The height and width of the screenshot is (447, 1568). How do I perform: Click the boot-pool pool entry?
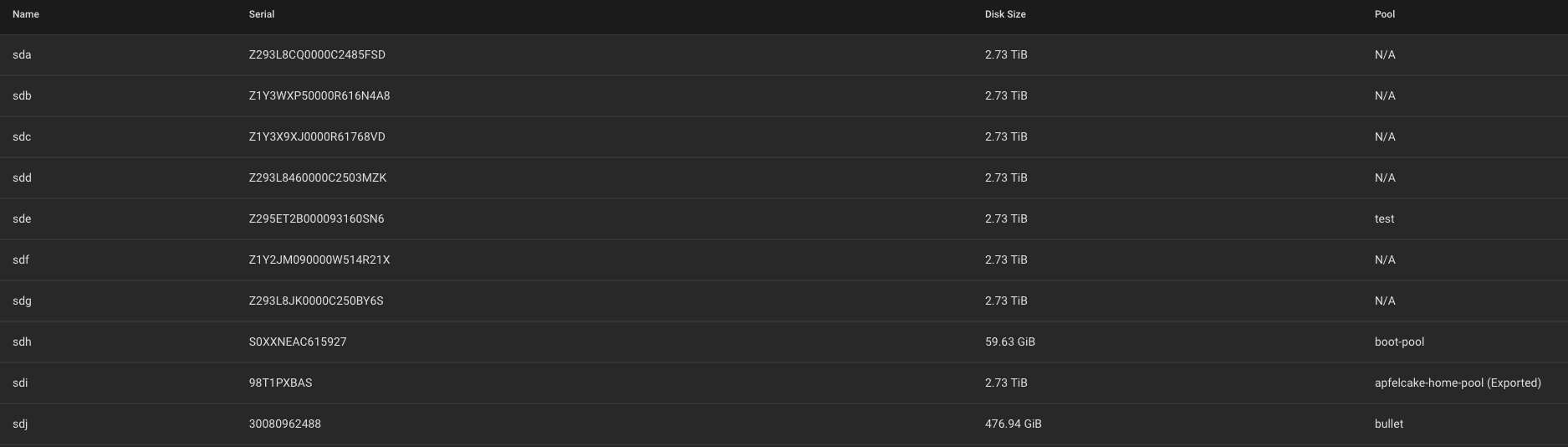click(1399, 342)
